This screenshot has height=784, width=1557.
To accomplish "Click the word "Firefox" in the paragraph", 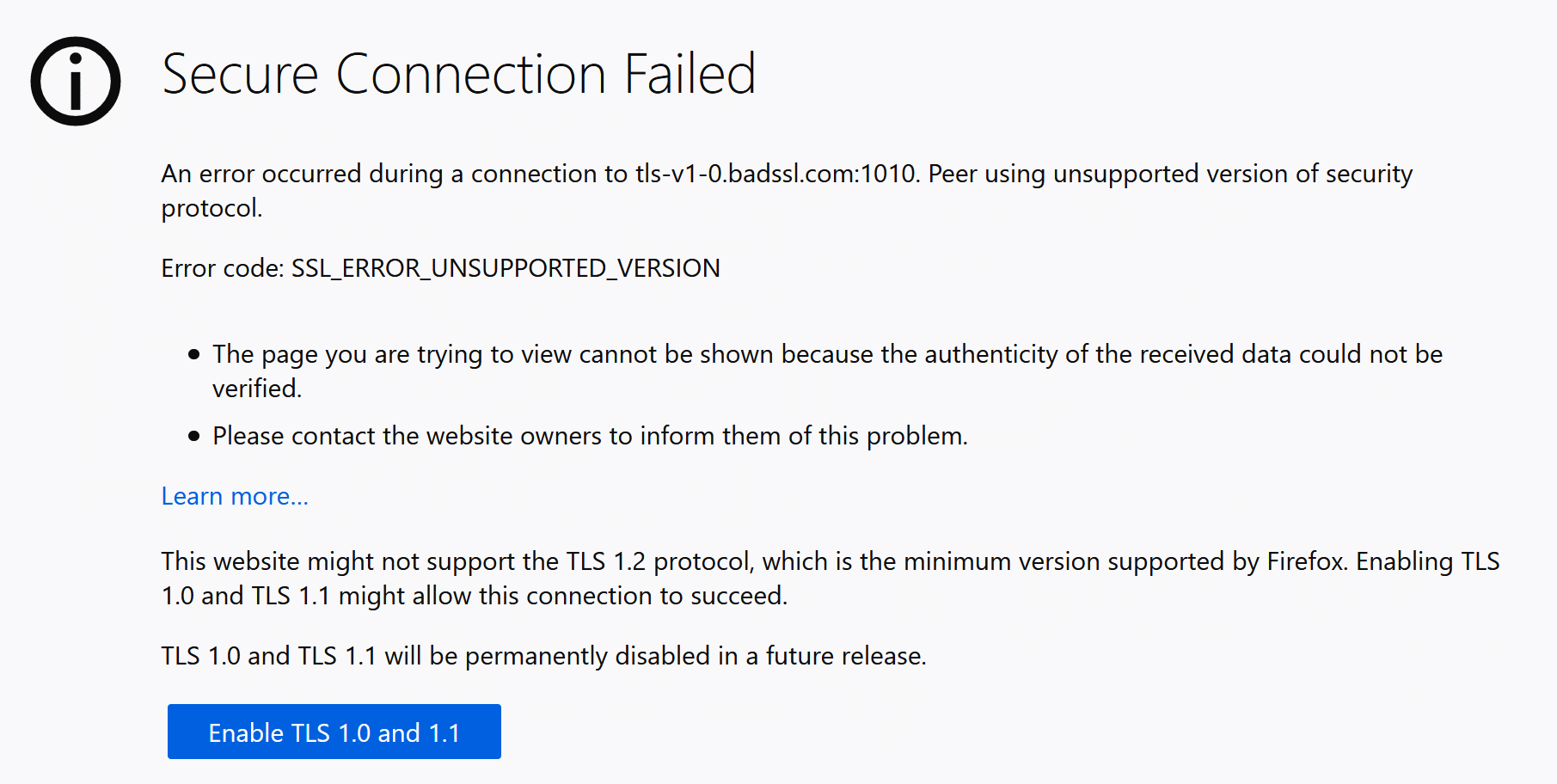I will coord(1303,561).
